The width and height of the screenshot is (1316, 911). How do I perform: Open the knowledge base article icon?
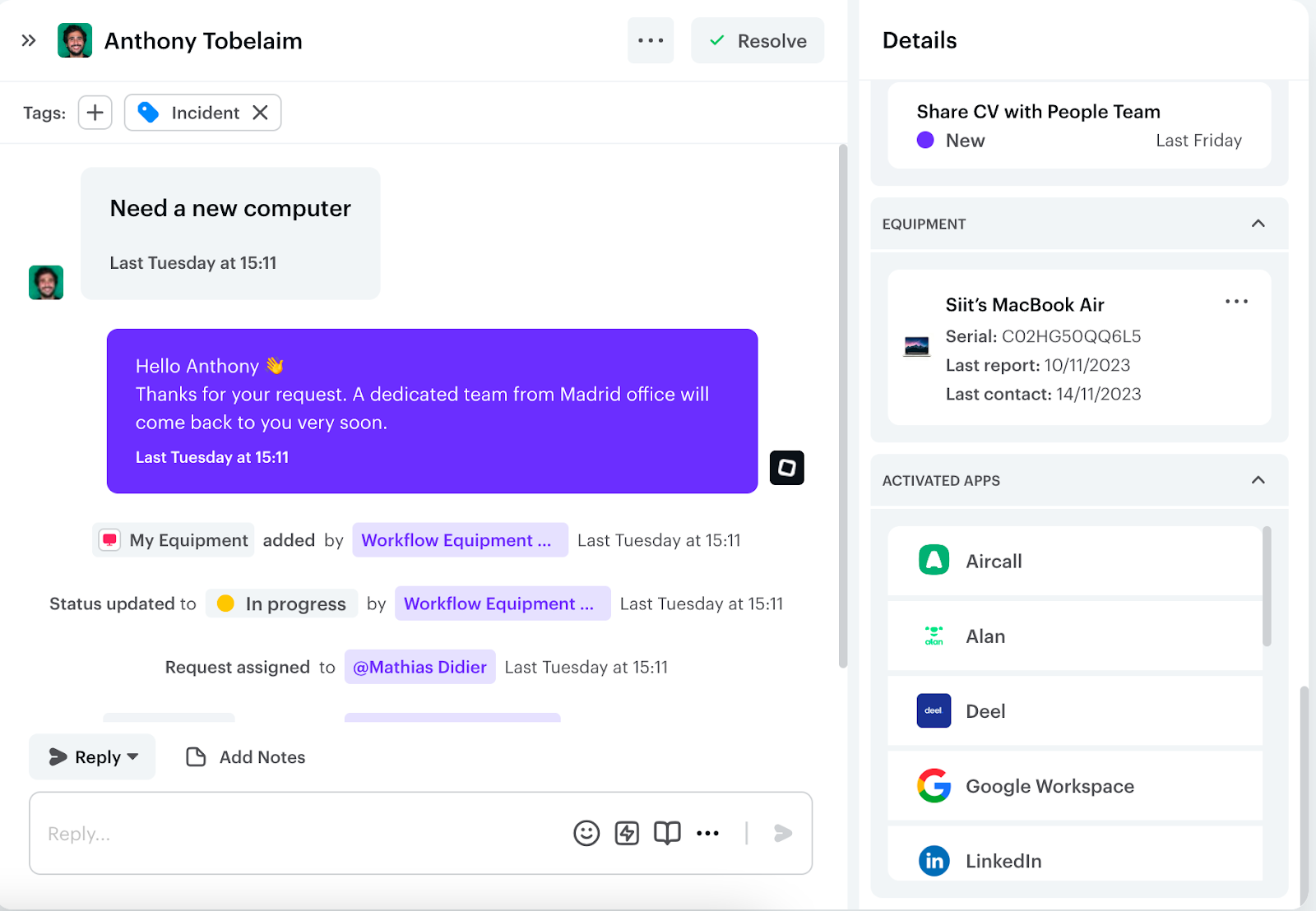tap(667, 833)
